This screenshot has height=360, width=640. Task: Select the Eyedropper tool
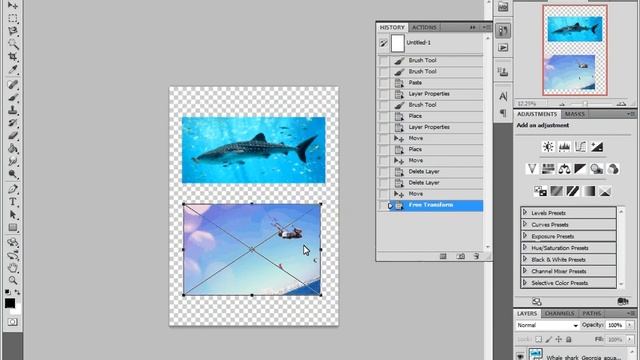pyautogui.click(x=13, y=69)
